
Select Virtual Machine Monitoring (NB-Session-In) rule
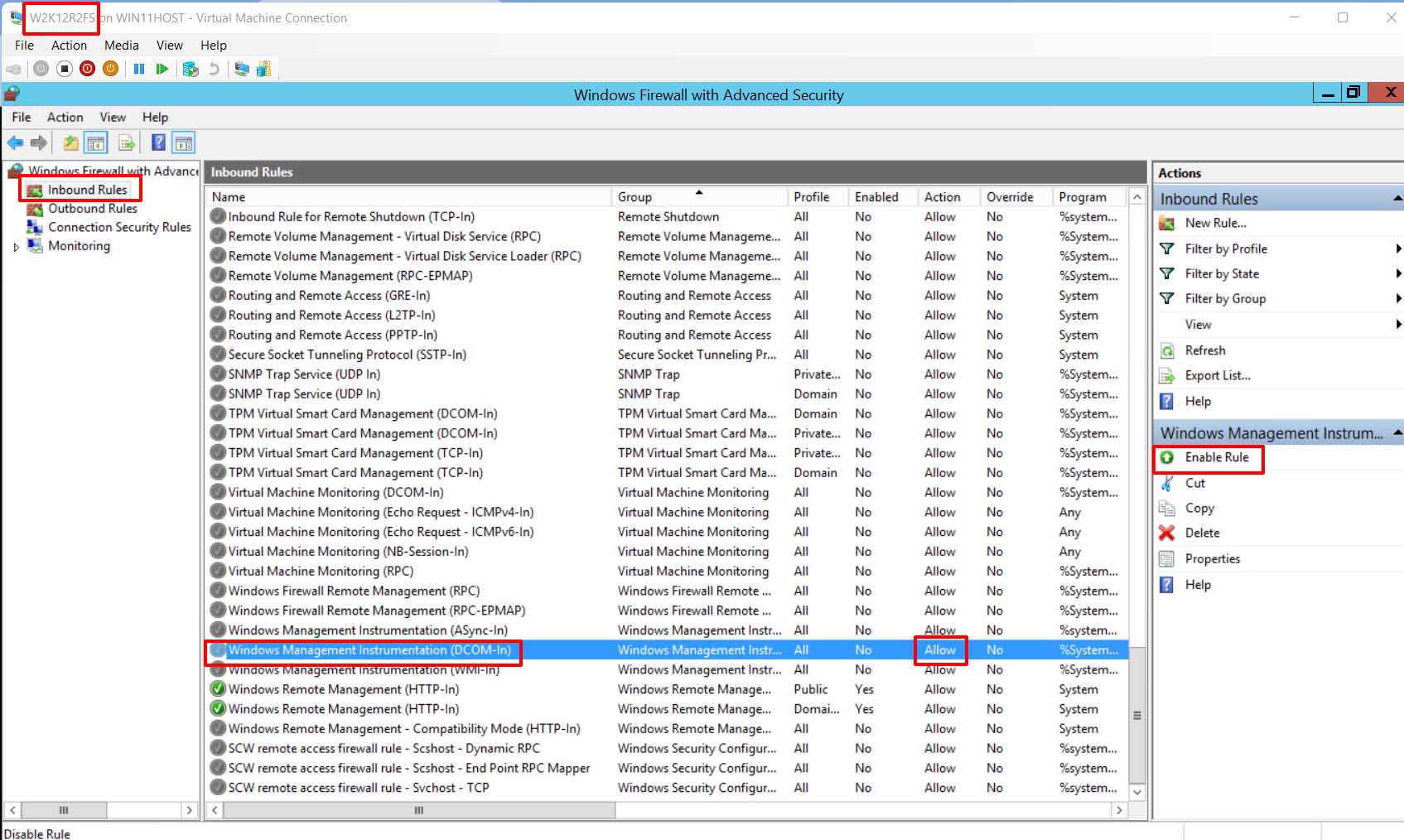pyautogui.click(x=667, y=552)
